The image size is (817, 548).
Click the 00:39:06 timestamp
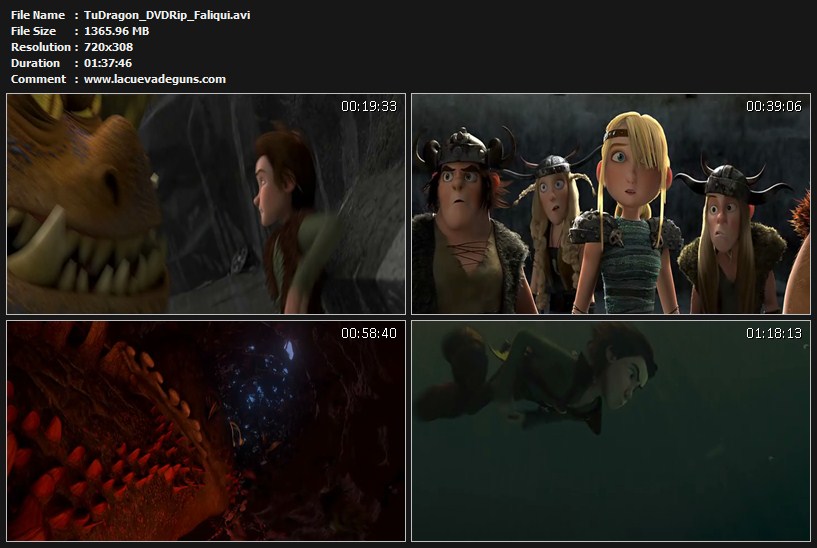tap(773, 106)
